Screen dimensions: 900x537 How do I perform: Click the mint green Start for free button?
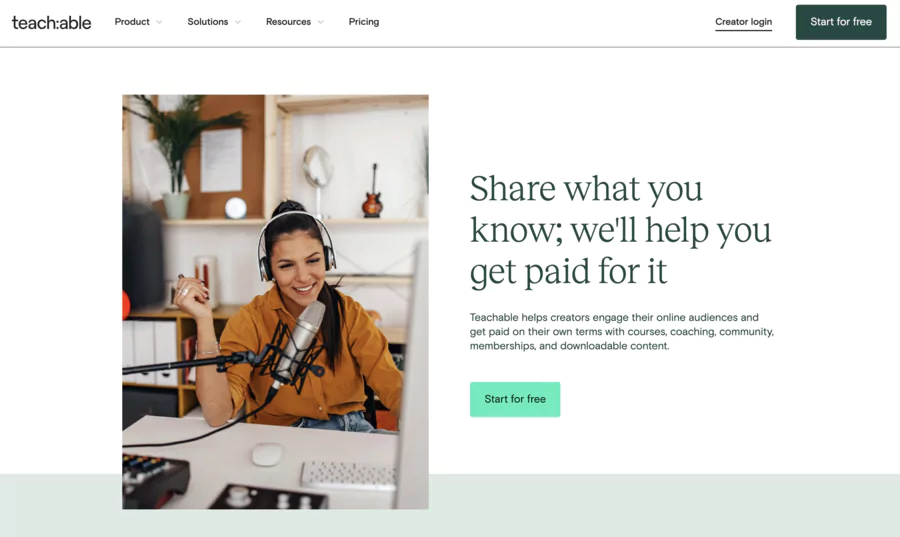[515, 399]
